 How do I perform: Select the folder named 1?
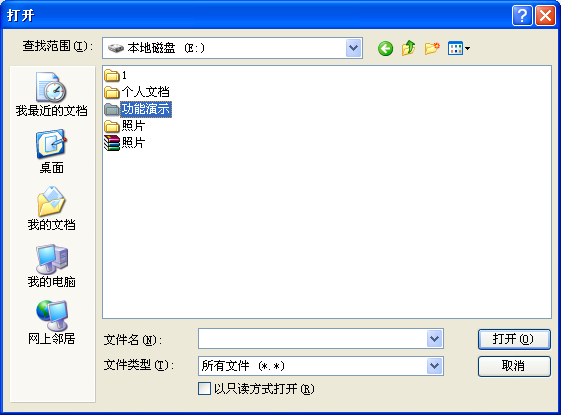click(116, 75)
